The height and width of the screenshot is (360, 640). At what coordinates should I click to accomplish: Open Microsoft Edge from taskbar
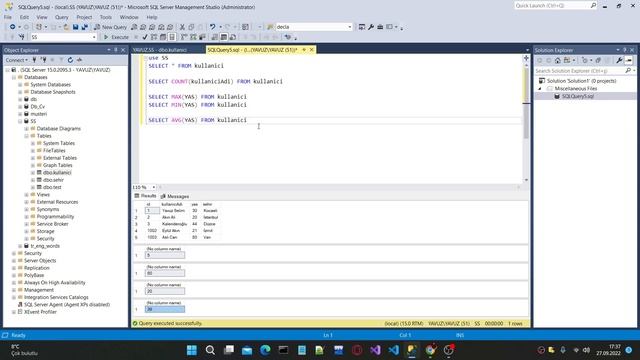pyautogui.click(x=265, y=350)
